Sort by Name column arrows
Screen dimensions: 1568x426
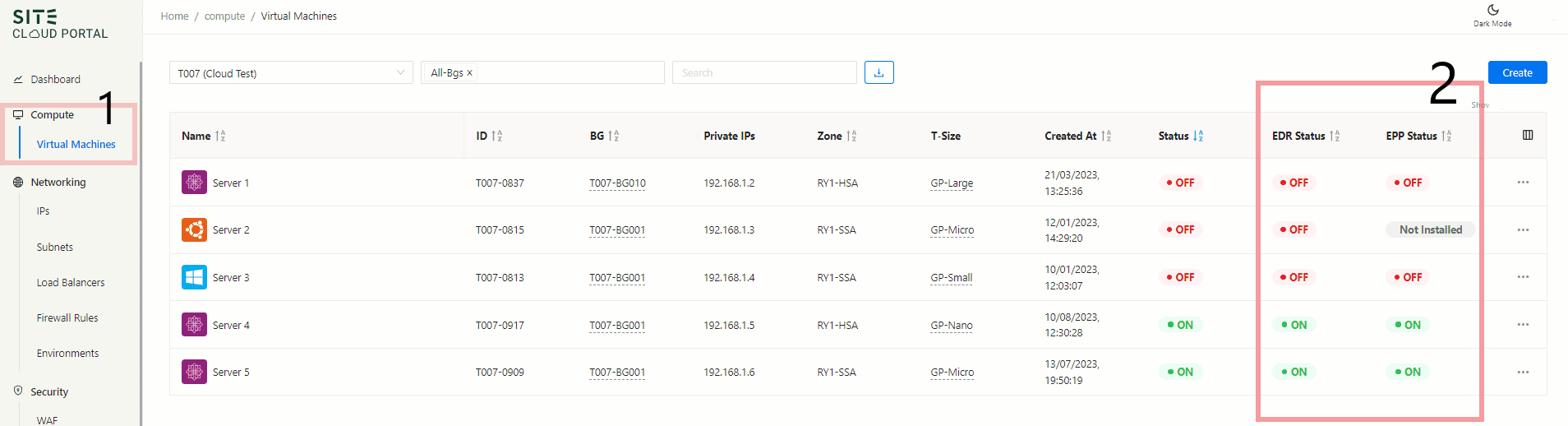[x=220, y=136]
